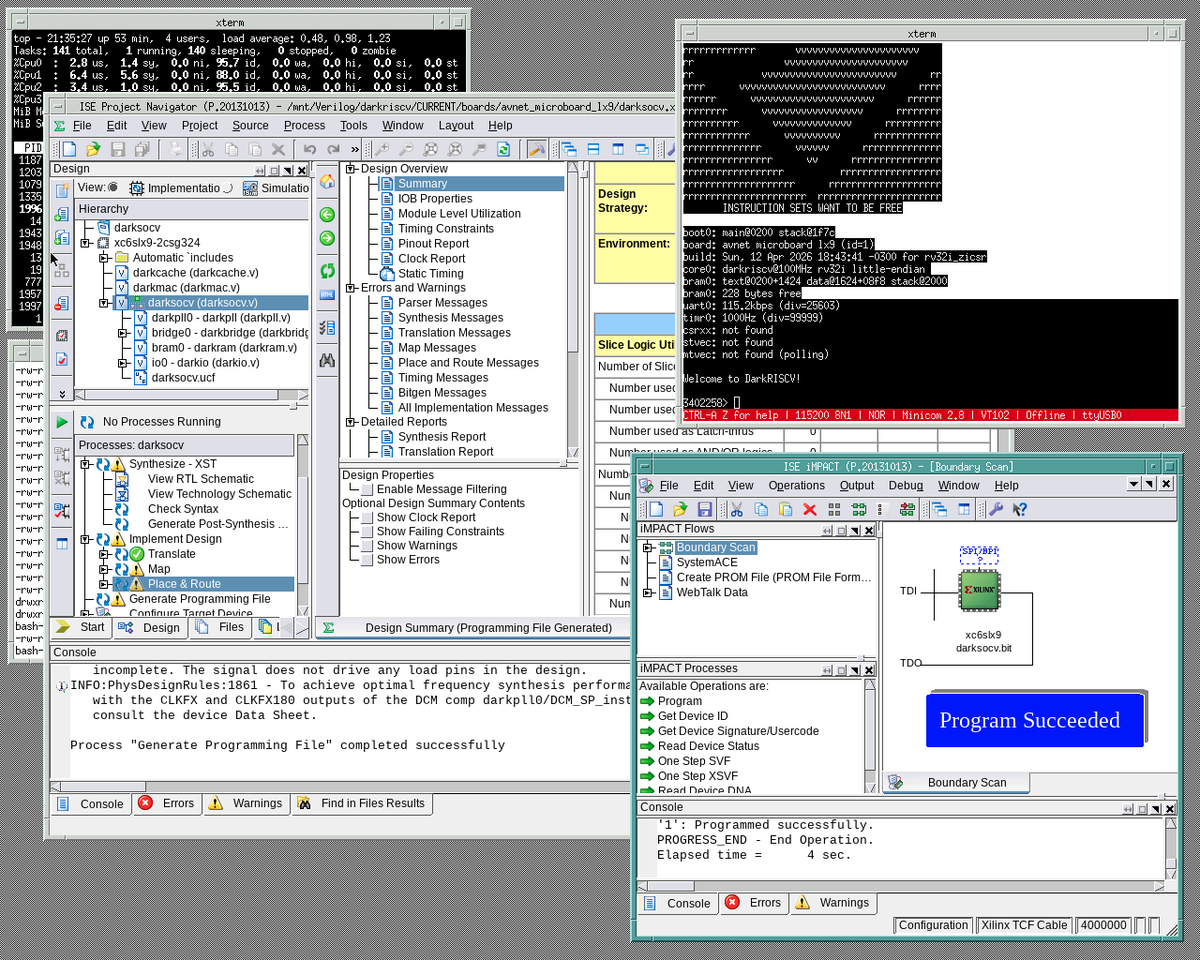Check Show Warnings option
Screen dimensions: 1200x960
[x=367, y=546]
